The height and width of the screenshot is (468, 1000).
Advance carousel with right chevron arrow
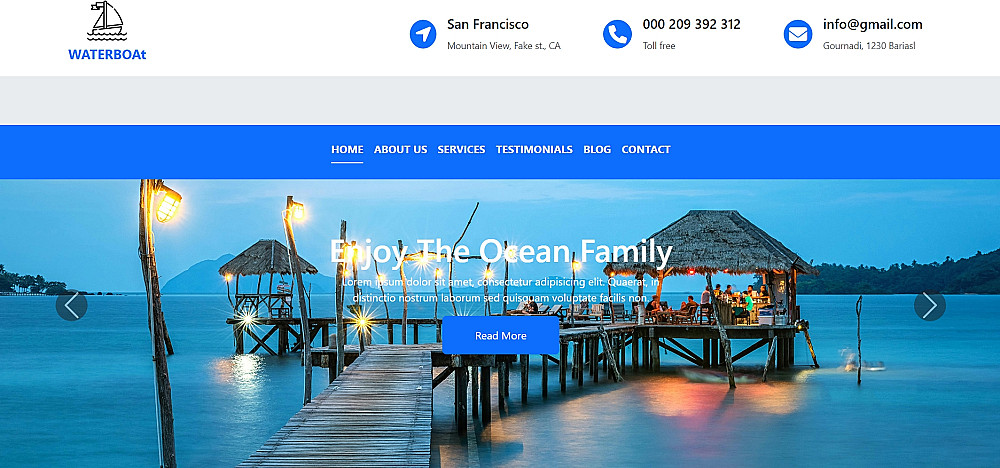[930, 305]
